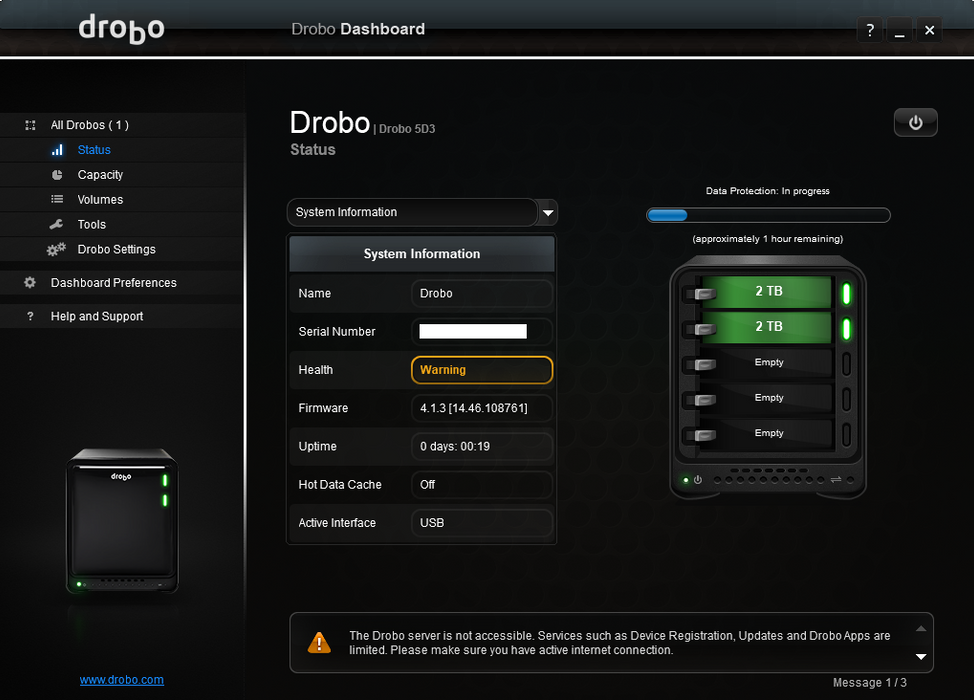Click the Serial Number field
Screen dimensions: 974x700
[x=481, y=332]
